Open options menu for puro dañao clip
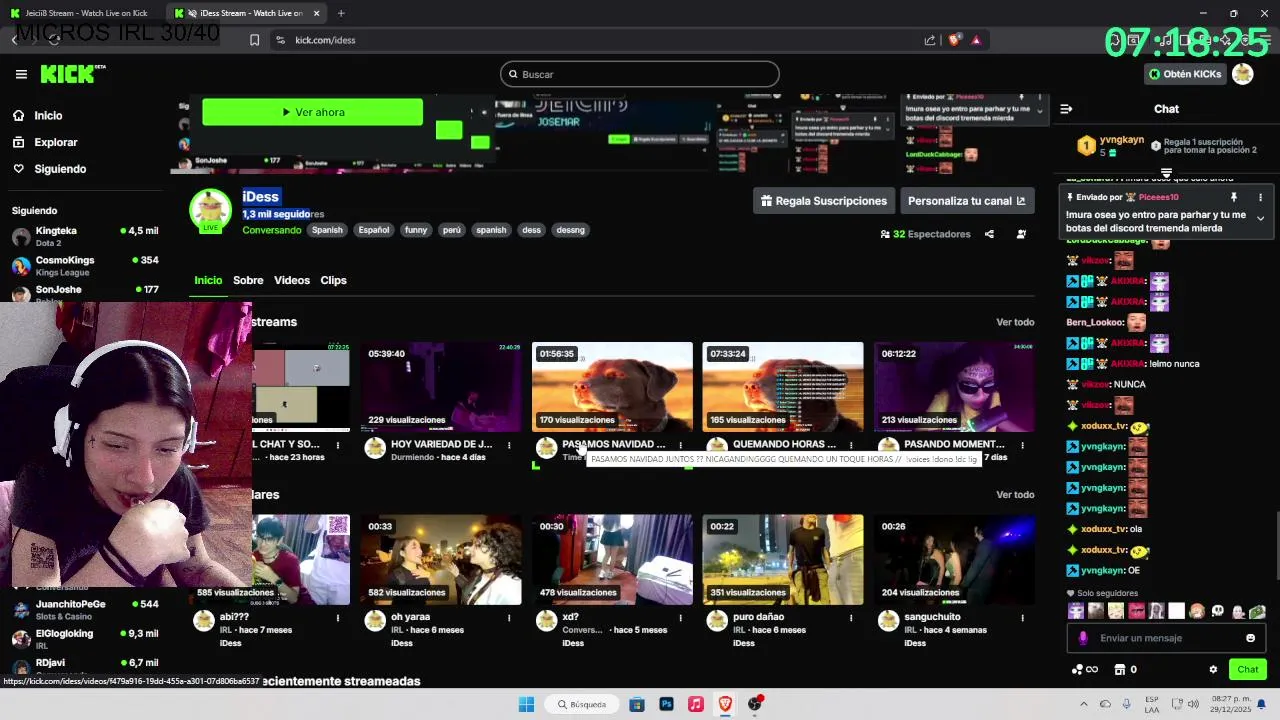Image resolution: width=1280 pixels, height=720 pixels. point(851,618)
